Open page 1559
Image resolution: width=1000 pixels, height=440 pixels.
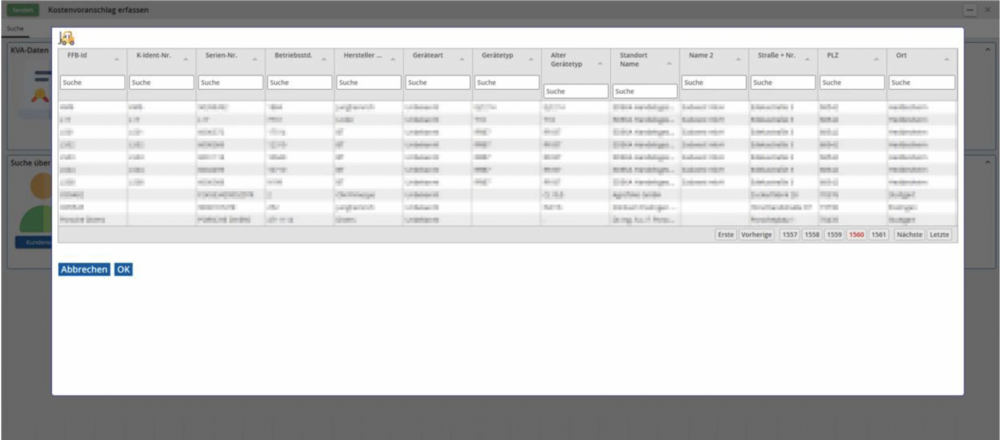[834, 235]
